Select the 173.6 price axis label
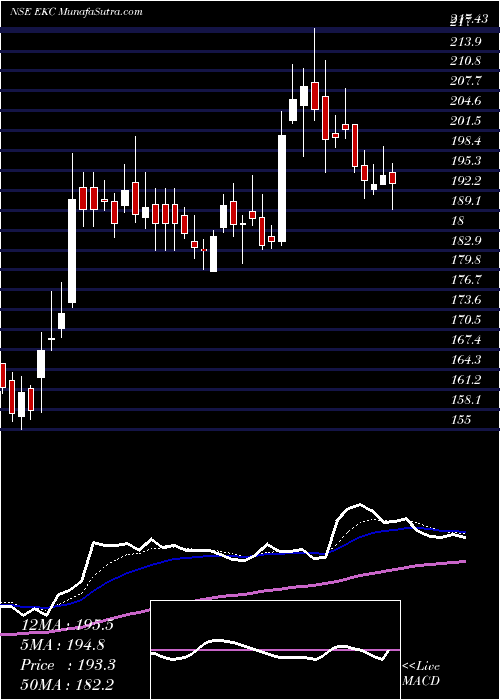Screen dimensions: 500x700 tap(467, 300)
